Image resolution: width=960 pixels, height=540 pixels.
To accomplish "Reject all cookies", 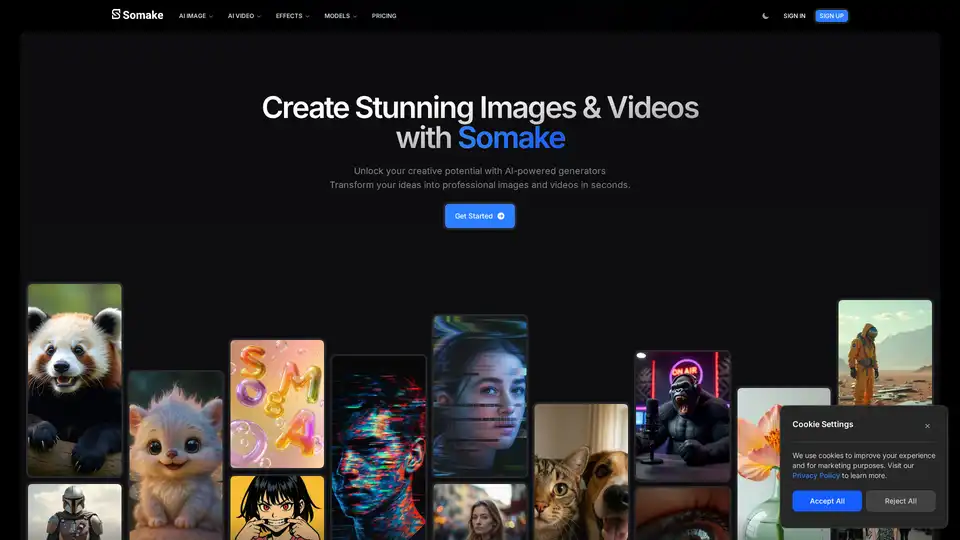I will (x=900, y=501).
